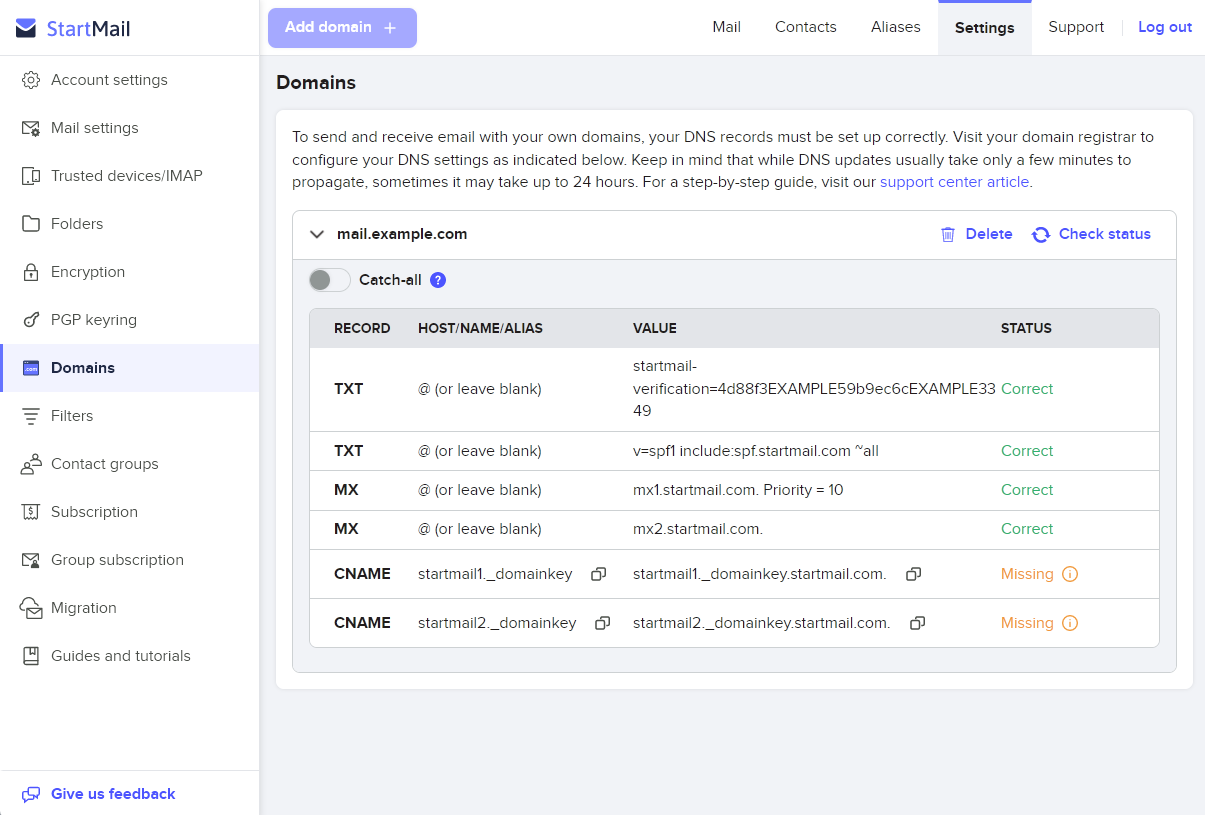Screen dimensions: 1205x815
Task: Click the Domains page heading
Action: click(x=316, y=83)
